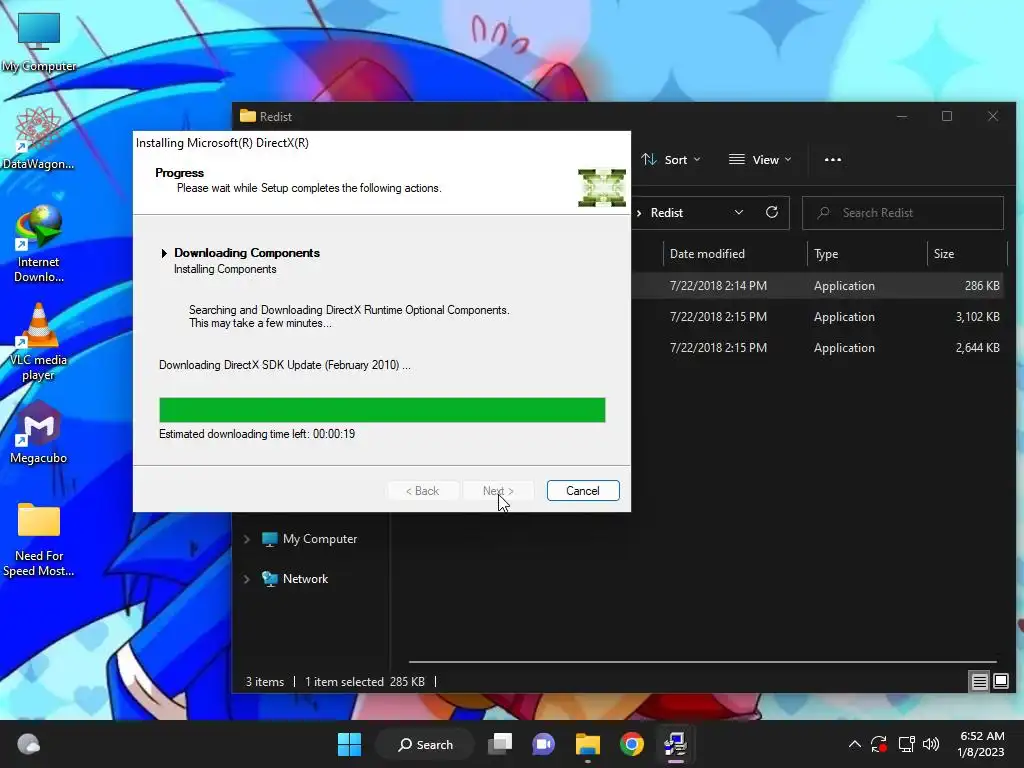Image resolution: width=1024 pixels, height=768 pixels.
Task: Click Redist in the address bar
Action: (667, 213)
